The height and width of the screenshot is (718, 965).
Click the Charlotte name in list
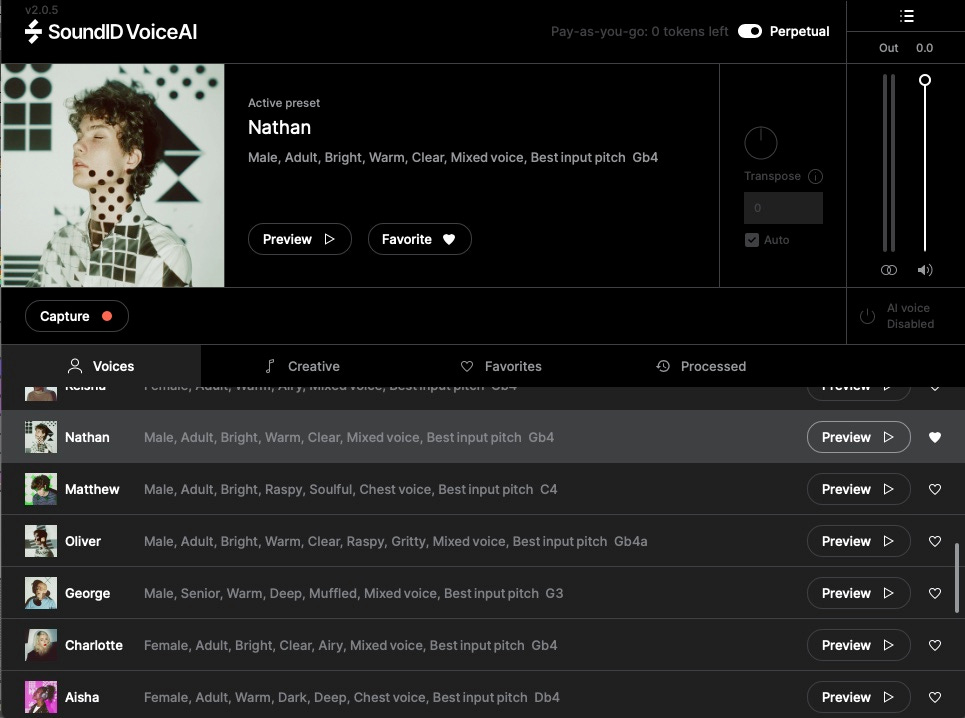click(94, 645)
